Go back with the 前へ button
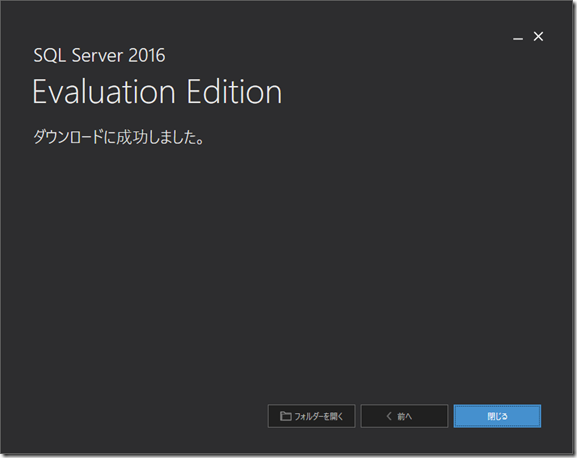The height and width of the screenshot is (458, 577). click(404, 416)
